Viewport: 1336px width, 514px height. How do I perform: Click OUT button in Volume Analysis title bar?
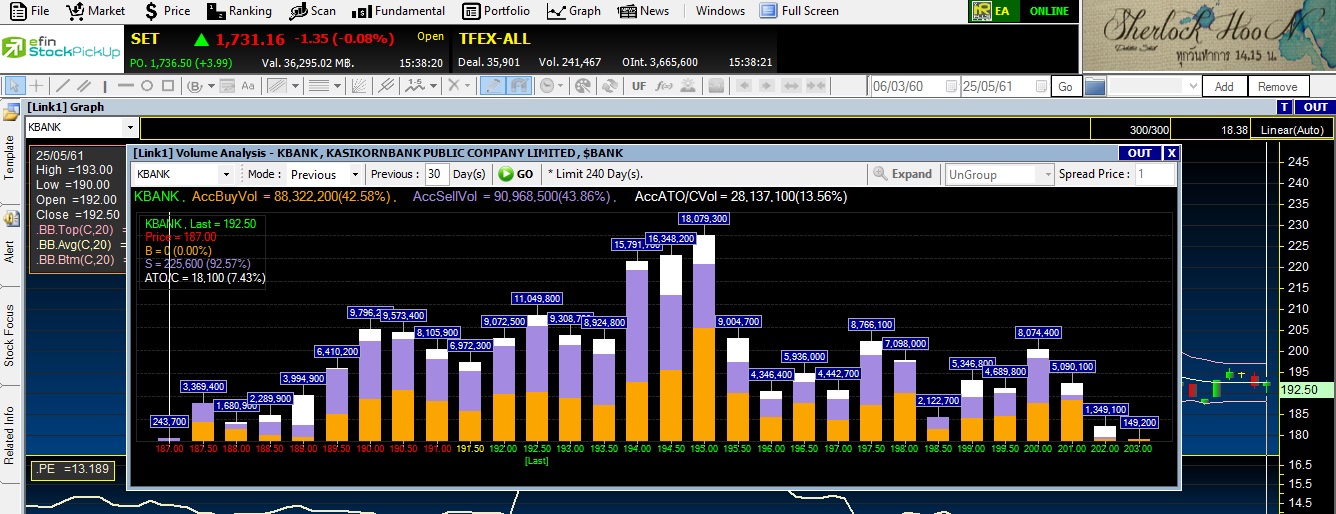[x=1140, y=153]
